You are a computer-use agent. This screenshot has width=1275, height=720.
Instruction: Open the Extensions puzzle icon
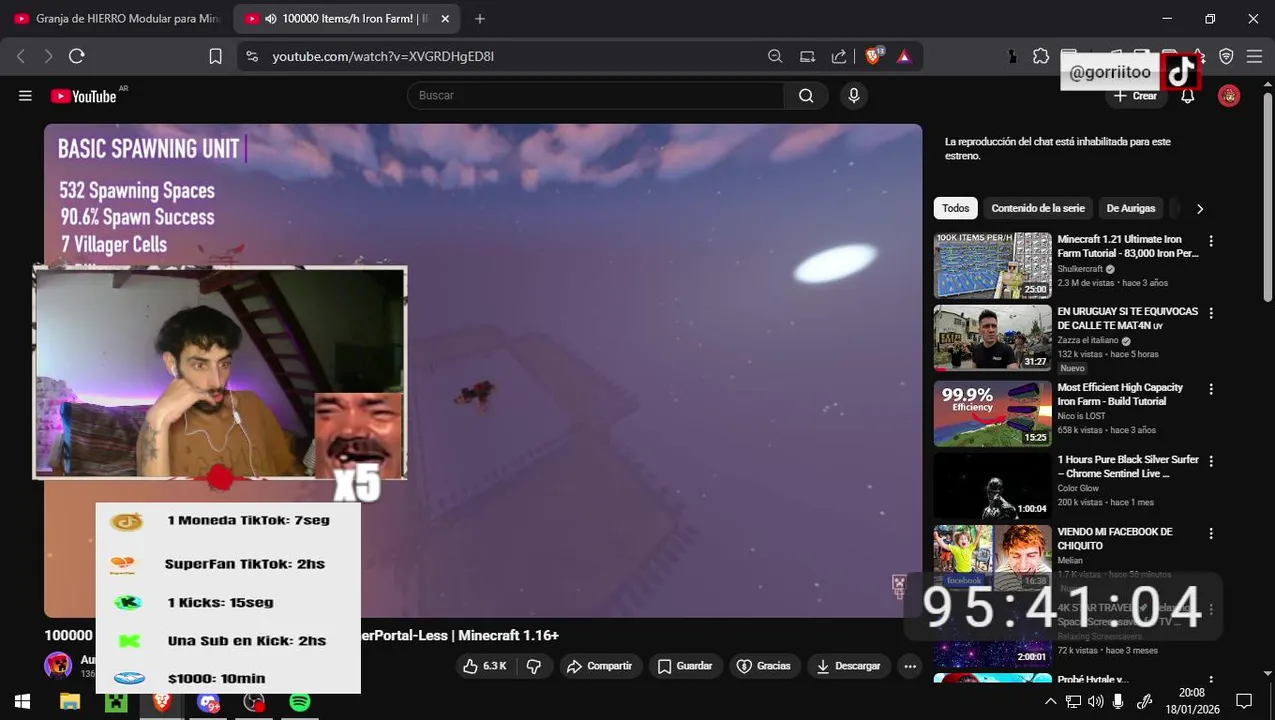tap(1041, 57)
